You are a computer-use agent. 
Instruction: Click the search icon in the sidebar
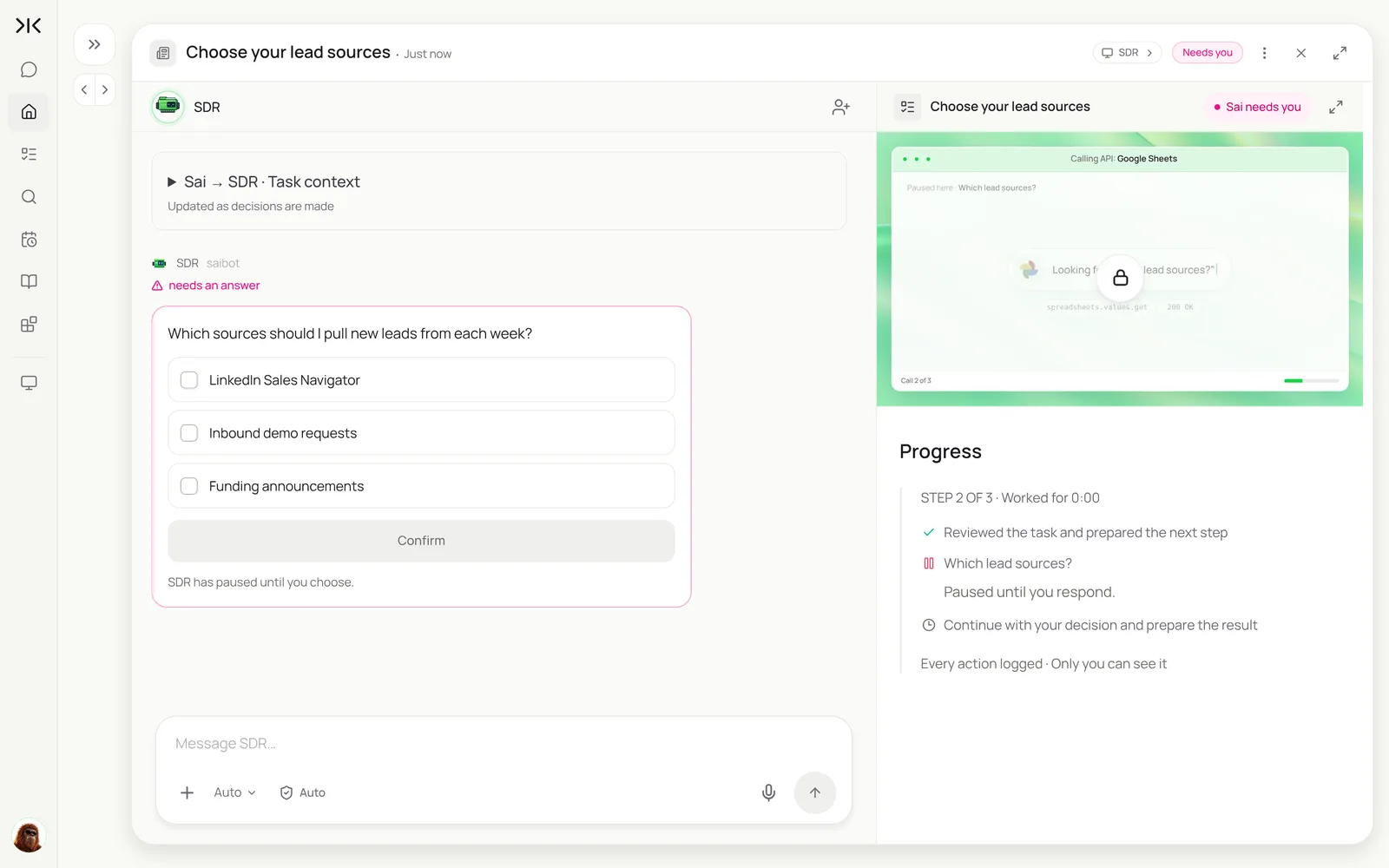(x=29, y=197)
